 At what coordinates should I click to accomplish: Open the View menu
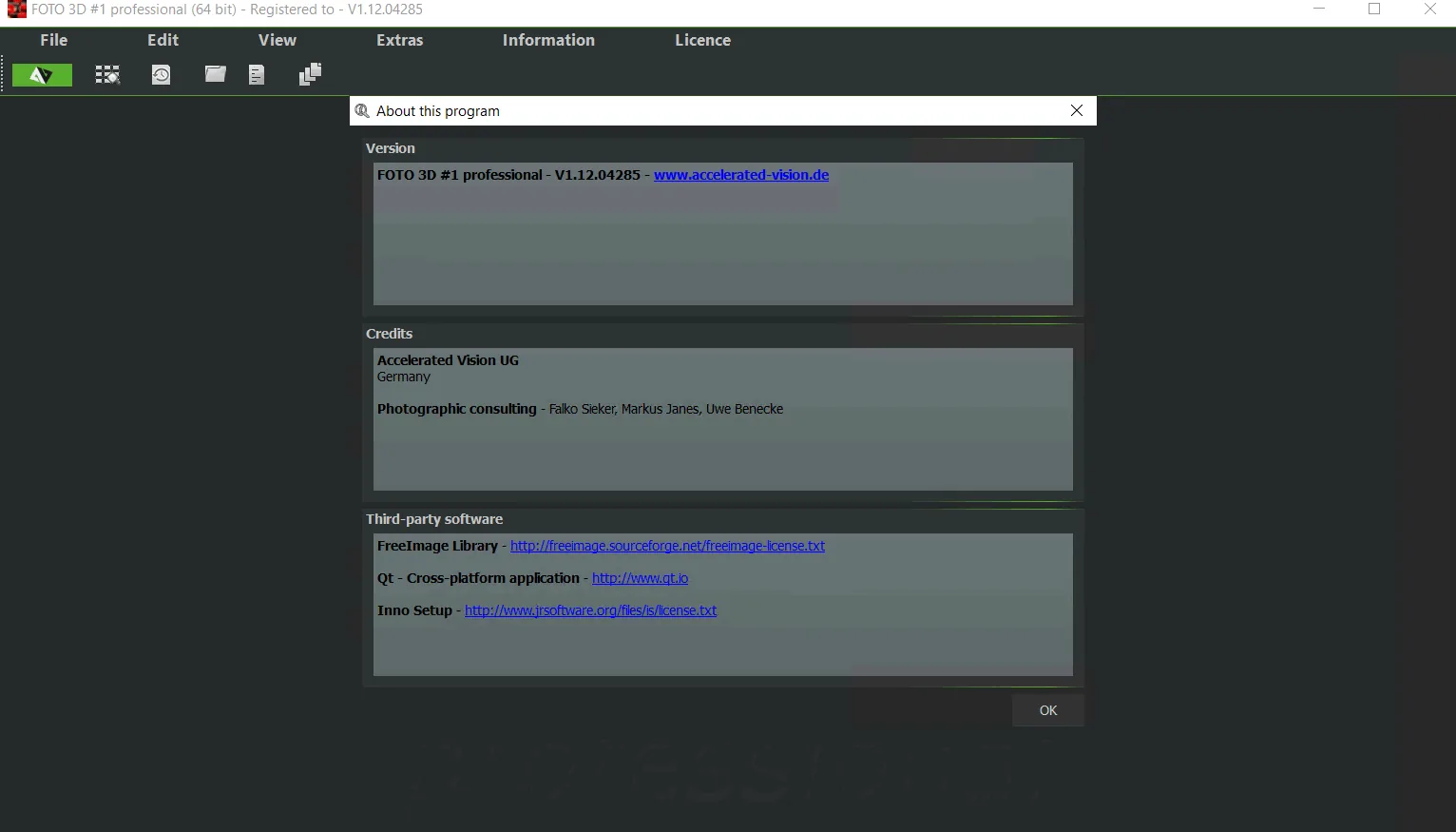point(278,40)
